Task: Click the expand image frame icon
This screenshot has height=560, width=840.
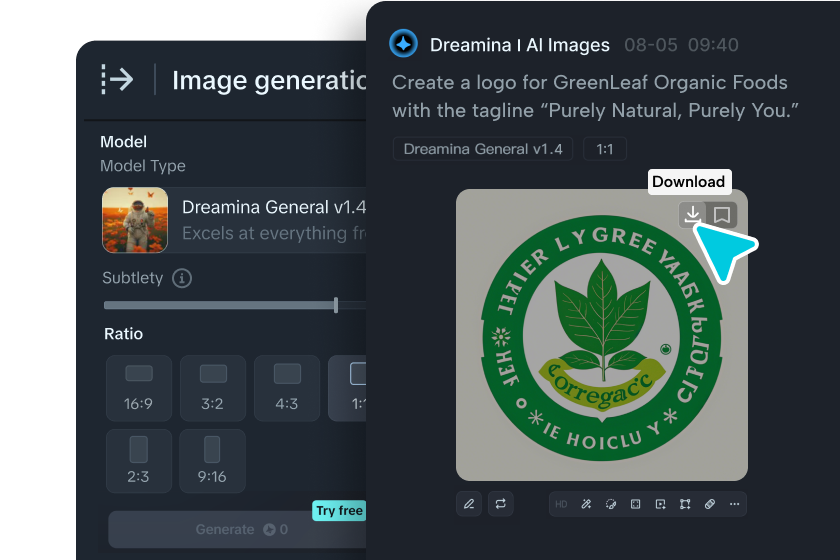Action: (x=635, y=504)
